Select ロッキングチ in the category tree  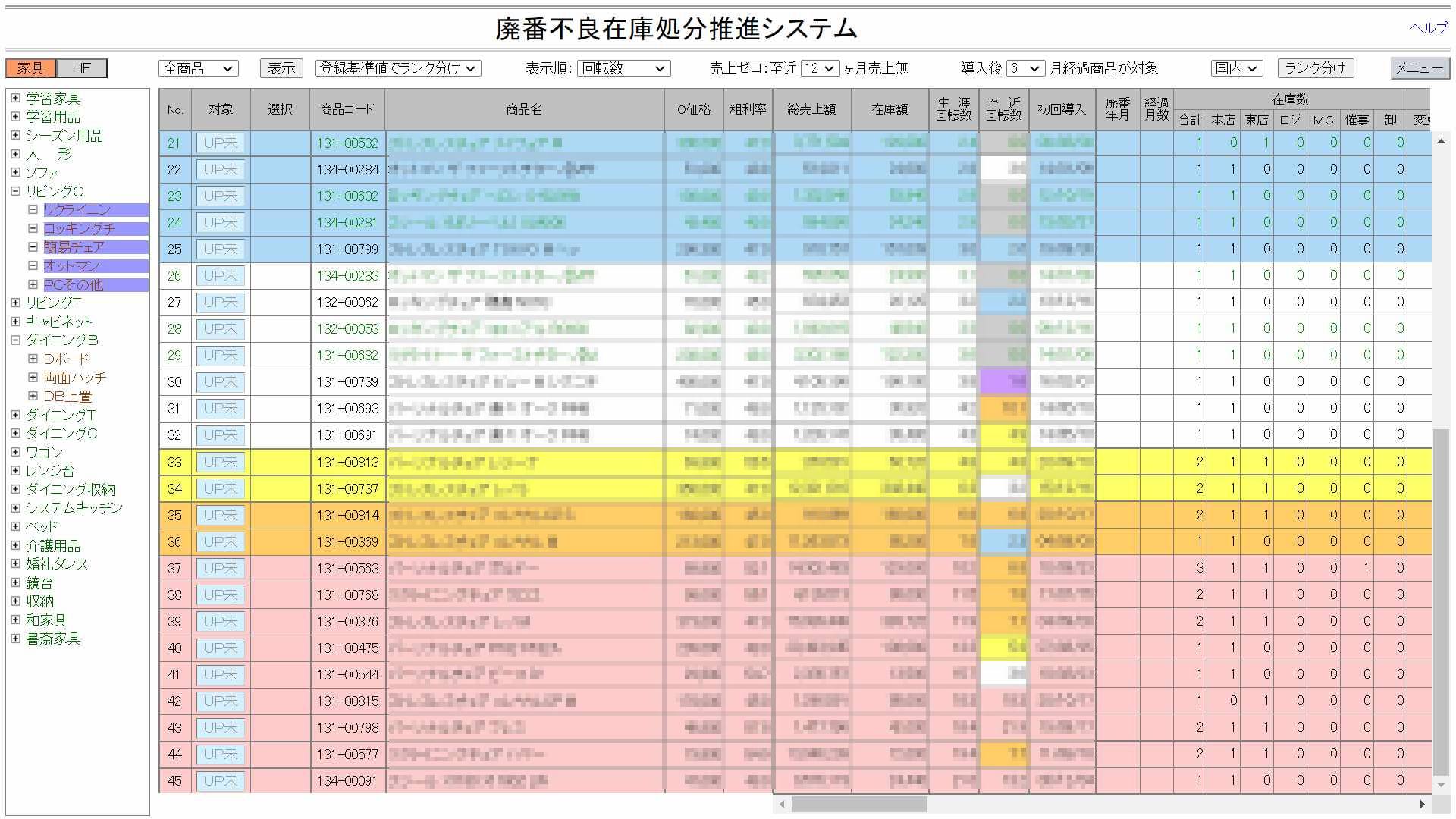(79, 228)
